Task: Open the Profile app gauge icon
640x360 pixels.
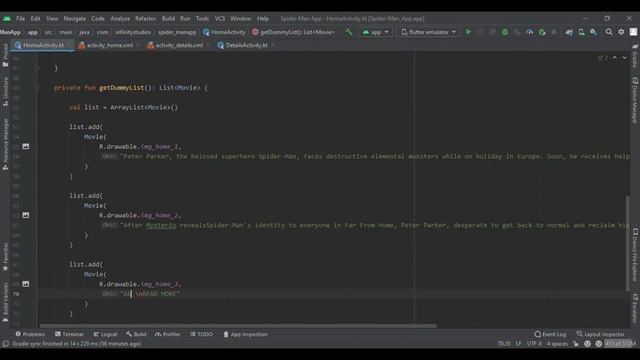Action: [529, 32]
